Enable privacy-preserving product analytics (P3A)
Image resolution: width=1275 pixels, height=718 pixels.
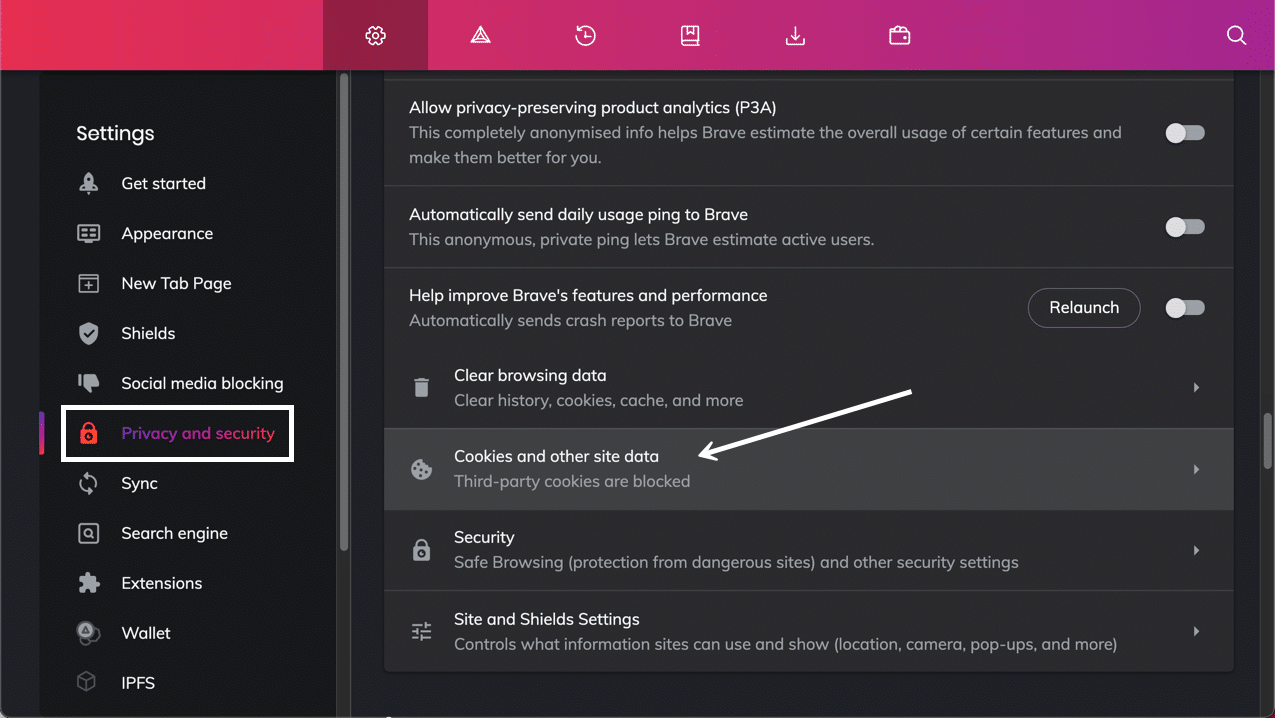tap(1185, 132)
